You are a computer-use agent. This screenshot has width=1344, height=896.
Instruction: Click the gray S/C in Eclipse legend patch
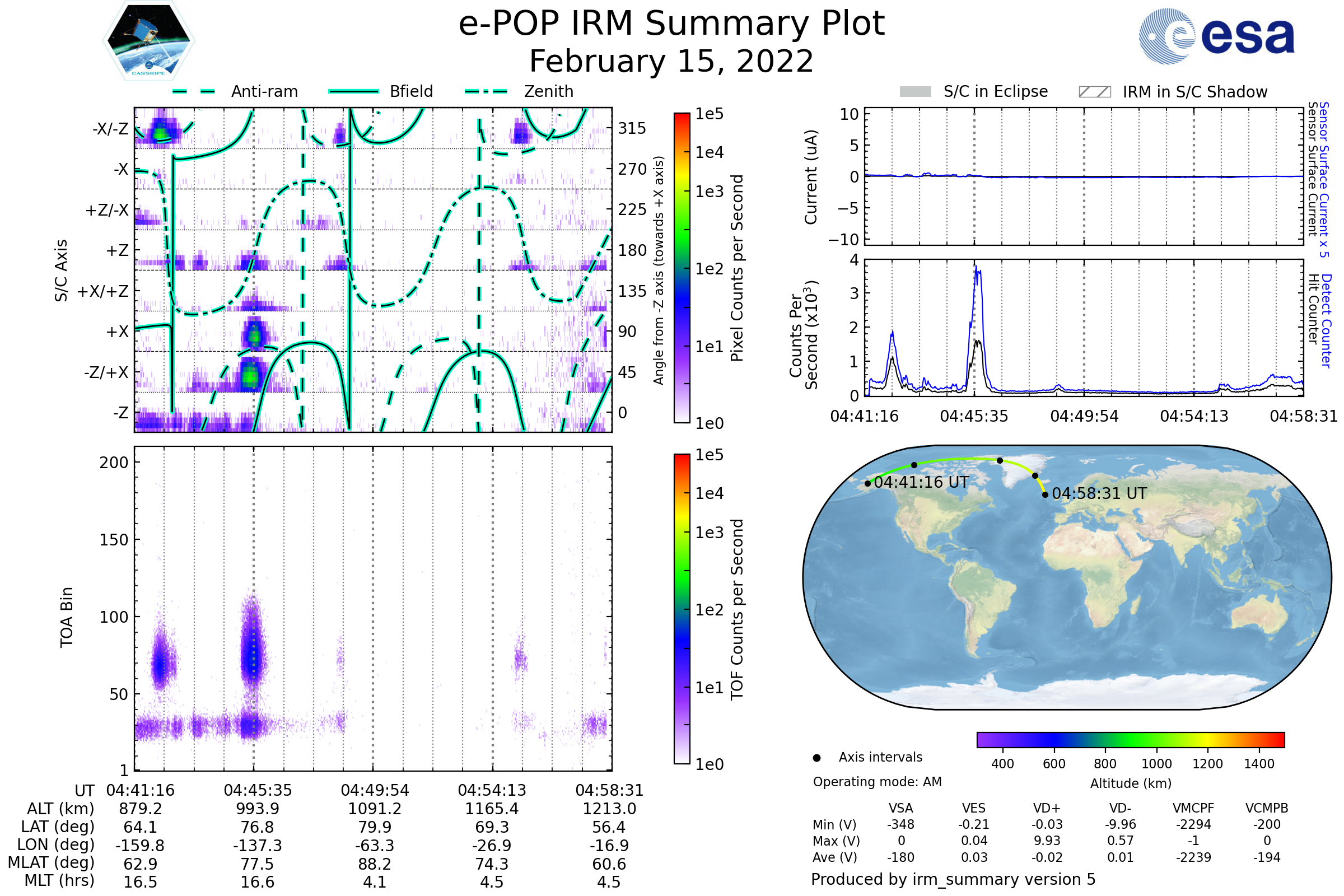pyautogui.click(x=915, y=92)
